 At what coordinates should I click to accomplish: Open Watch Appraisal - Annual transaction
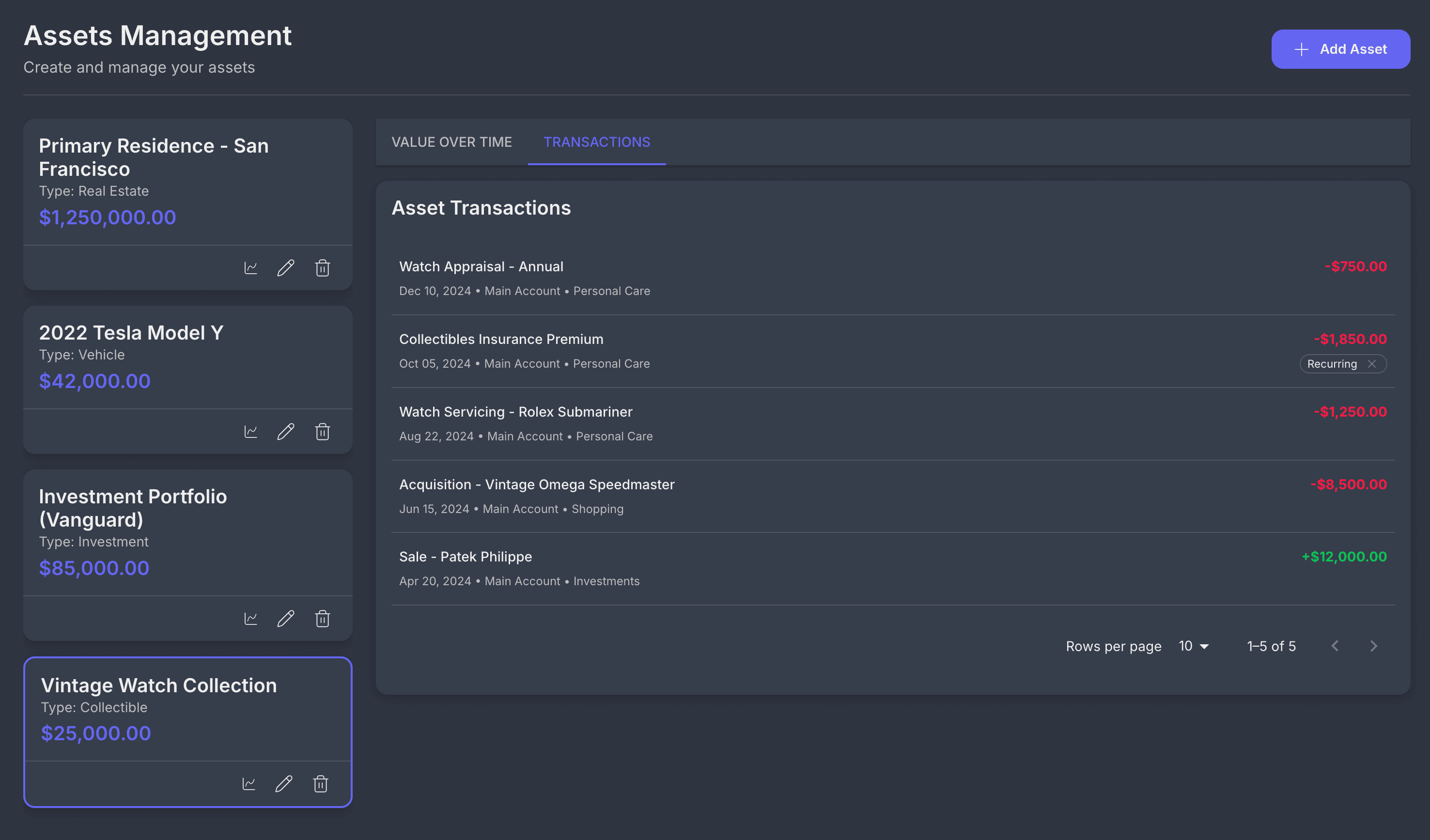pos(481,267)
